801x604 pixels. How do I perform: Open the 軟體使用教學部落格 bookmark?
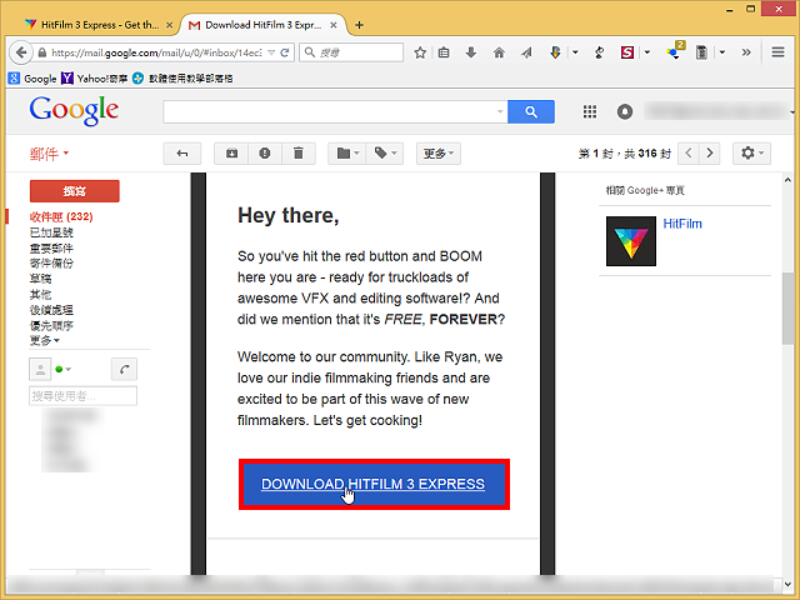pos(182,79)
